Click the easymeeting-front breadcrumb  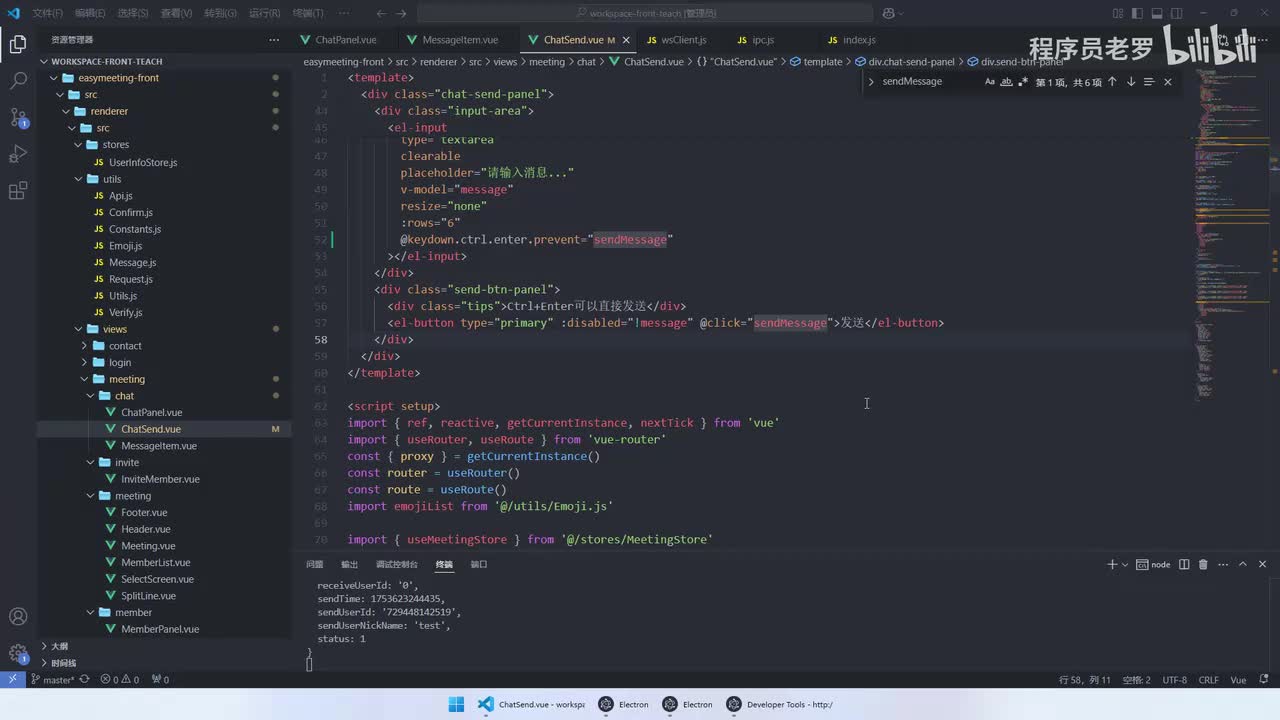click(343, 62)
